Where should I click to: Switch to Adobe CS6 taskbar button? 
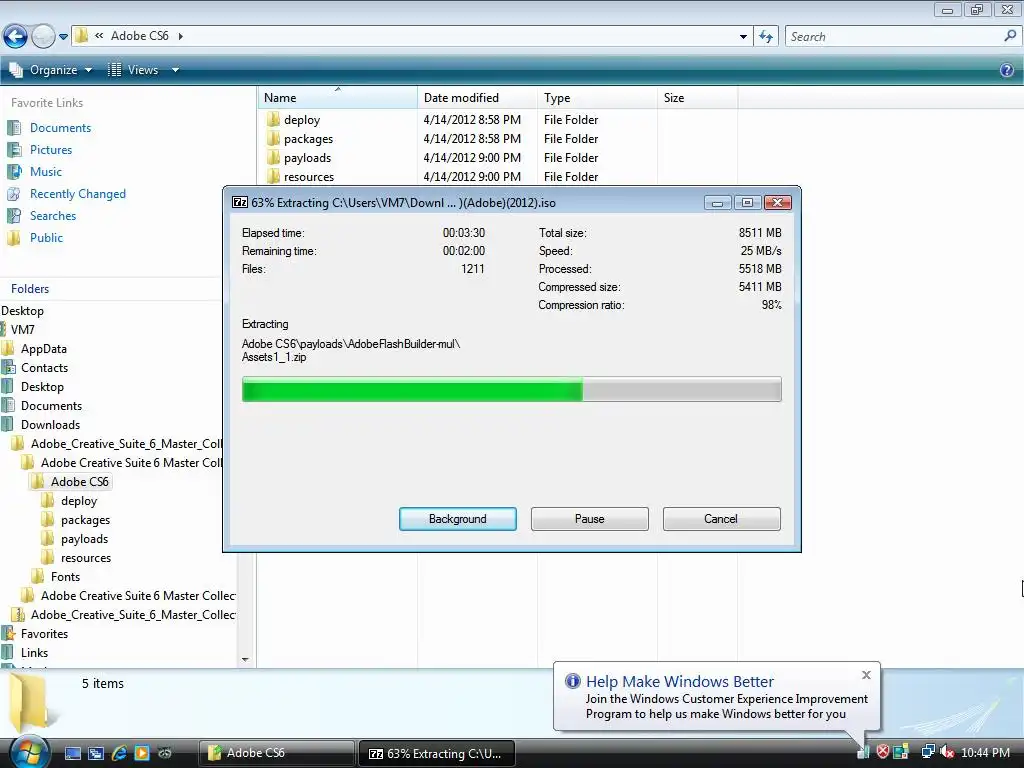click(x=277, y=753)
